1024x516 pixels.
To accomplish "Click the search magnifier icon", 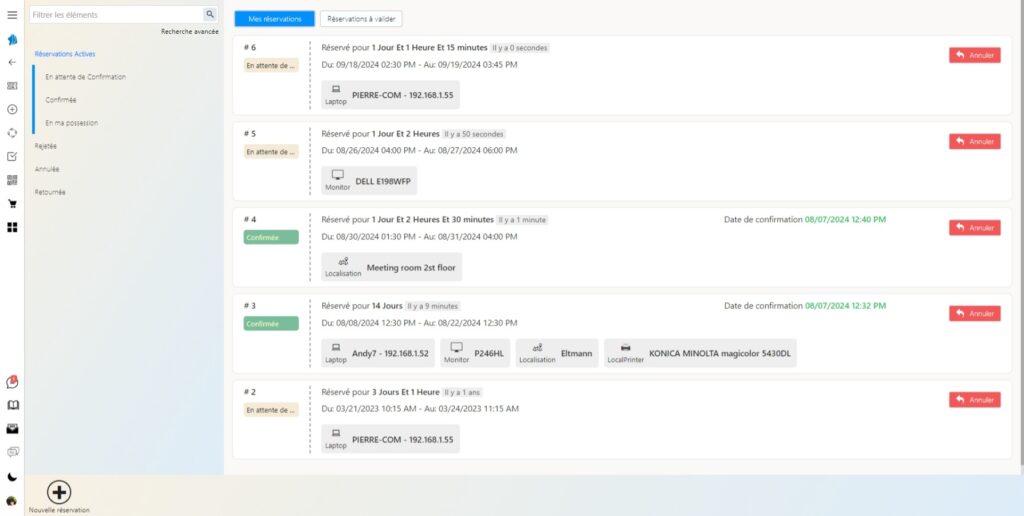I will (210, 14).
